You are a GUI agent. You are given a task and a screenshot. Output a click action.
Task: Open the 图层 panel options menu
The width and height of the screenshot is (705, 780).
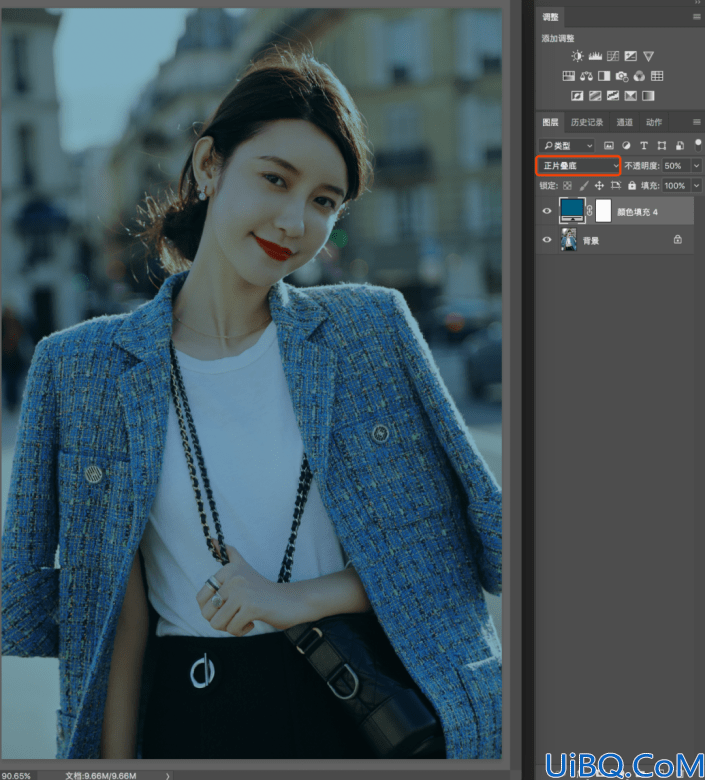pyautogui.click(x=697, y=122)
